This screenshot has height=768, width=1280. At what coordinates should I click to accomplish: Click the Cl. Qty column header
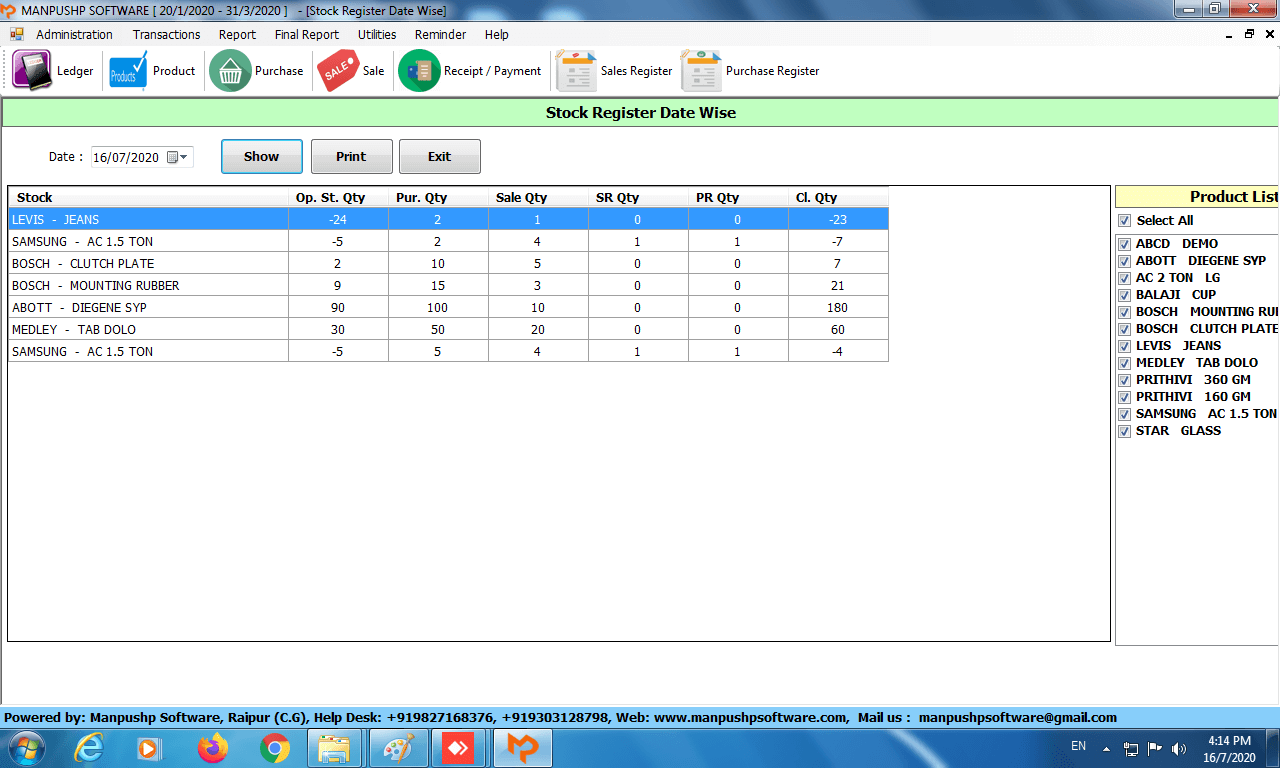coord(838,197)
